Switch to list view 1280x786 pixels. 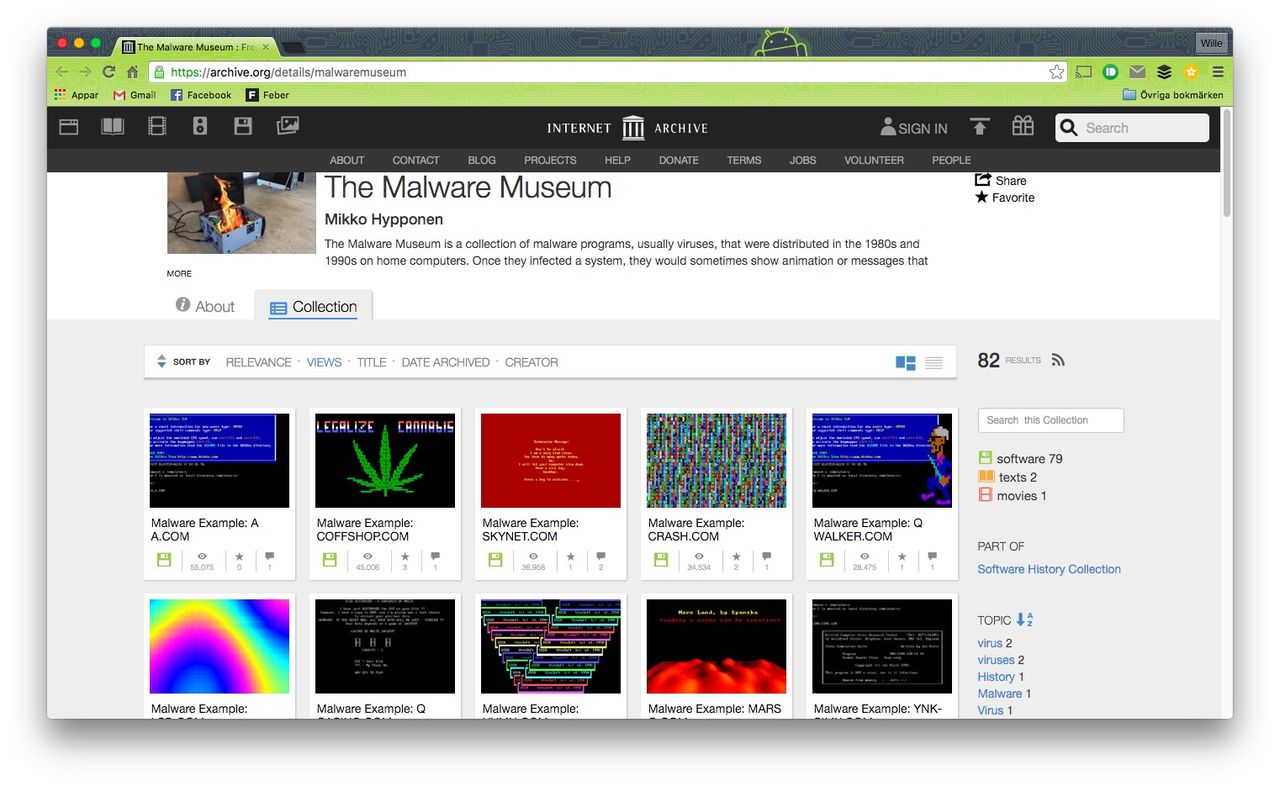[934, 363]
